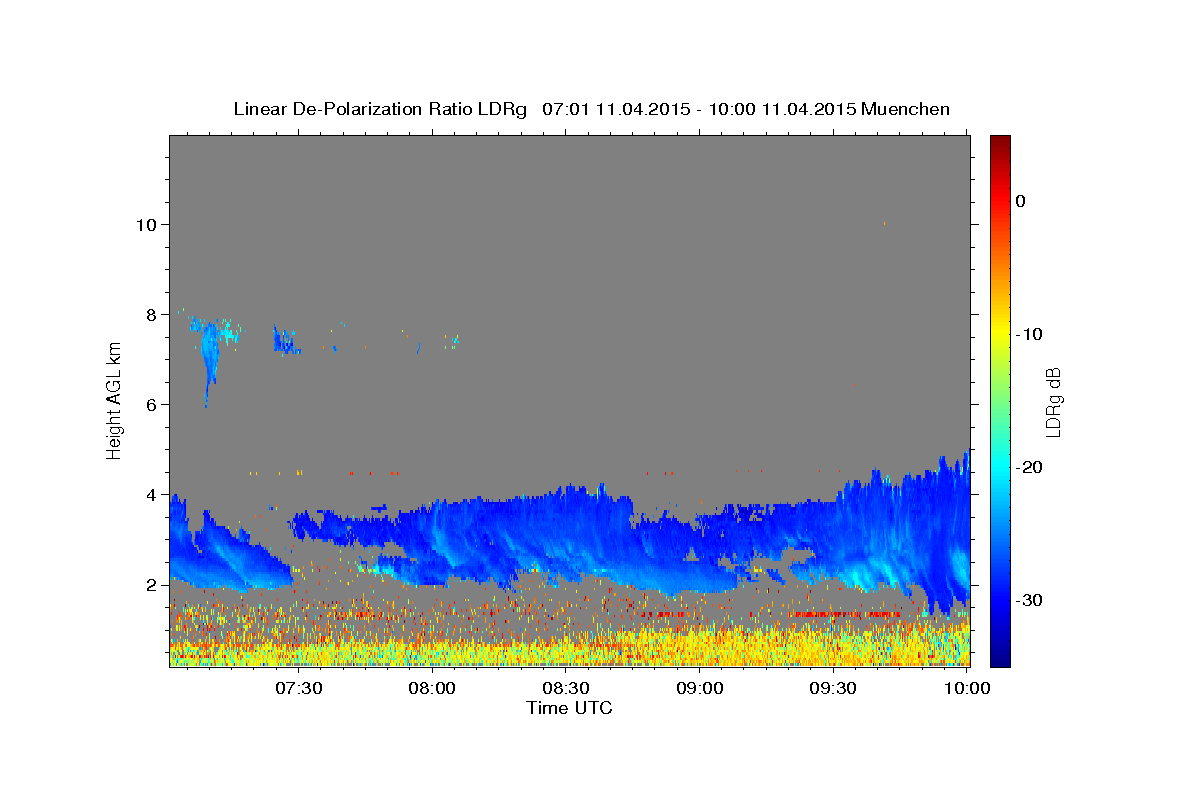Click the 'Time UTC' axis title
This screenshot has height=800, width=1200.
569,708
